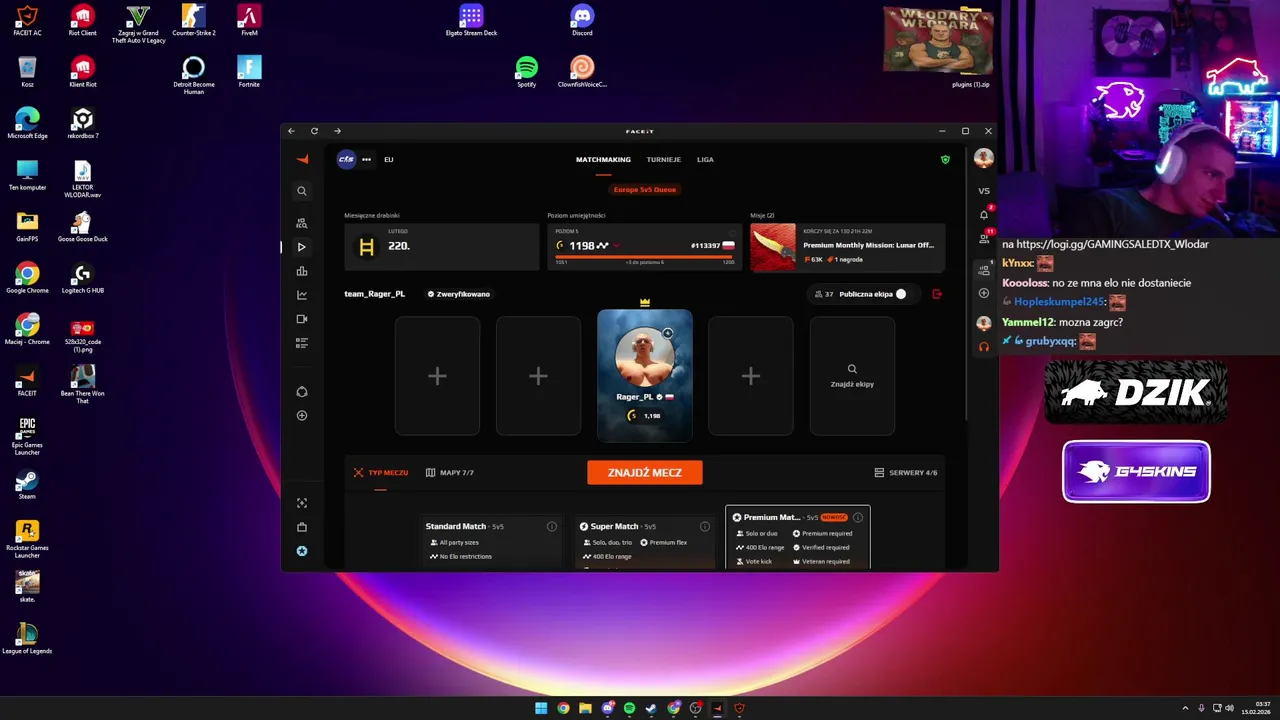Select the Super Match card

(x=644, y=542)
